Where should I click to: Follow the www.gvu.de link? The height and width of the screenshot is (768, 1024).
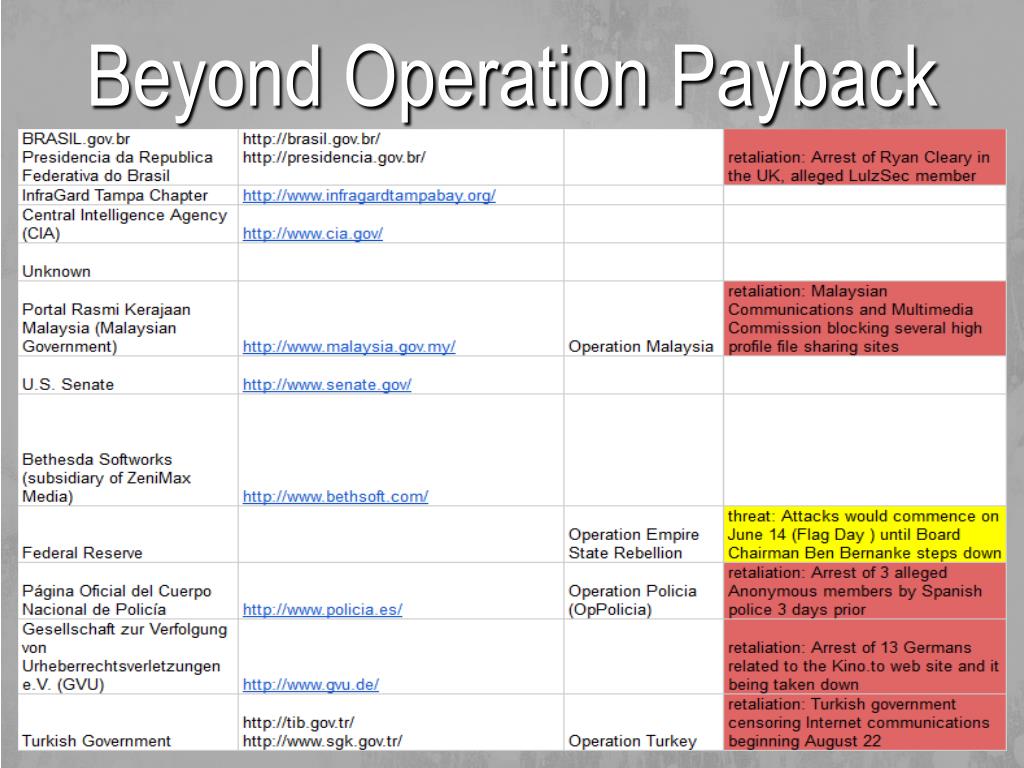coord(310,684)
